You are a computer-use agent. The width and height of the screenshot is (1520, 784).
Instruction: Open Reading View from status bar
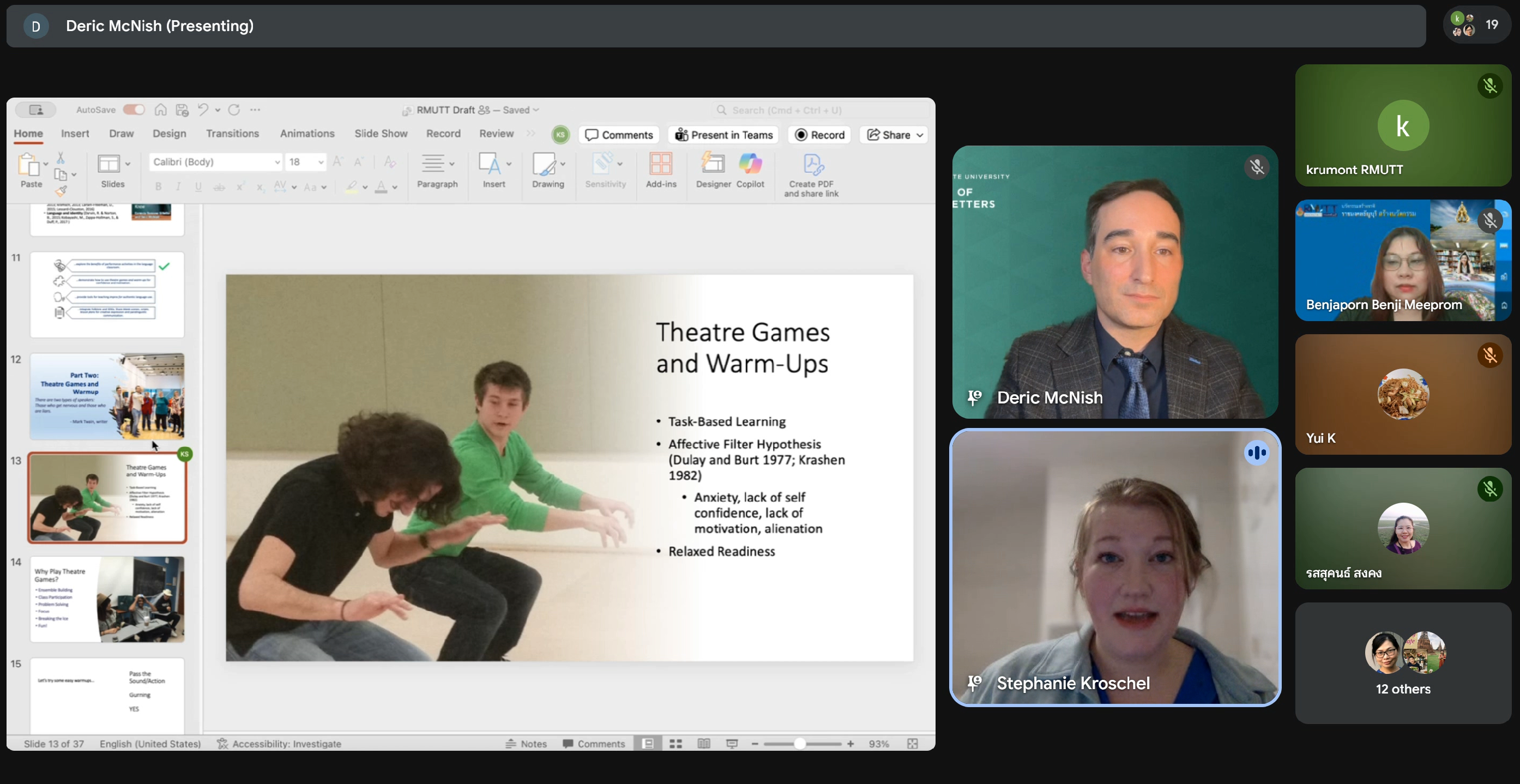[x=703, y=743]
